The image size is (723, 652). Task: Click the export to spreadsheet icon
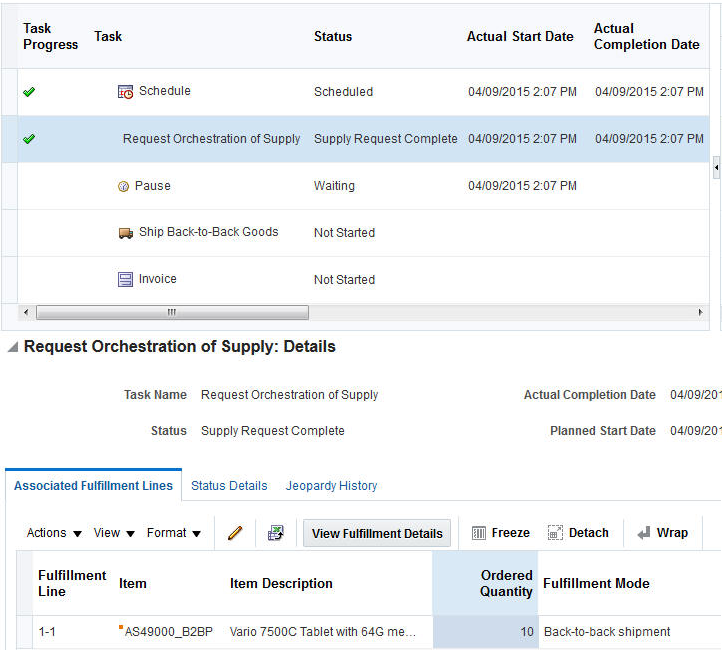(275, 533)
